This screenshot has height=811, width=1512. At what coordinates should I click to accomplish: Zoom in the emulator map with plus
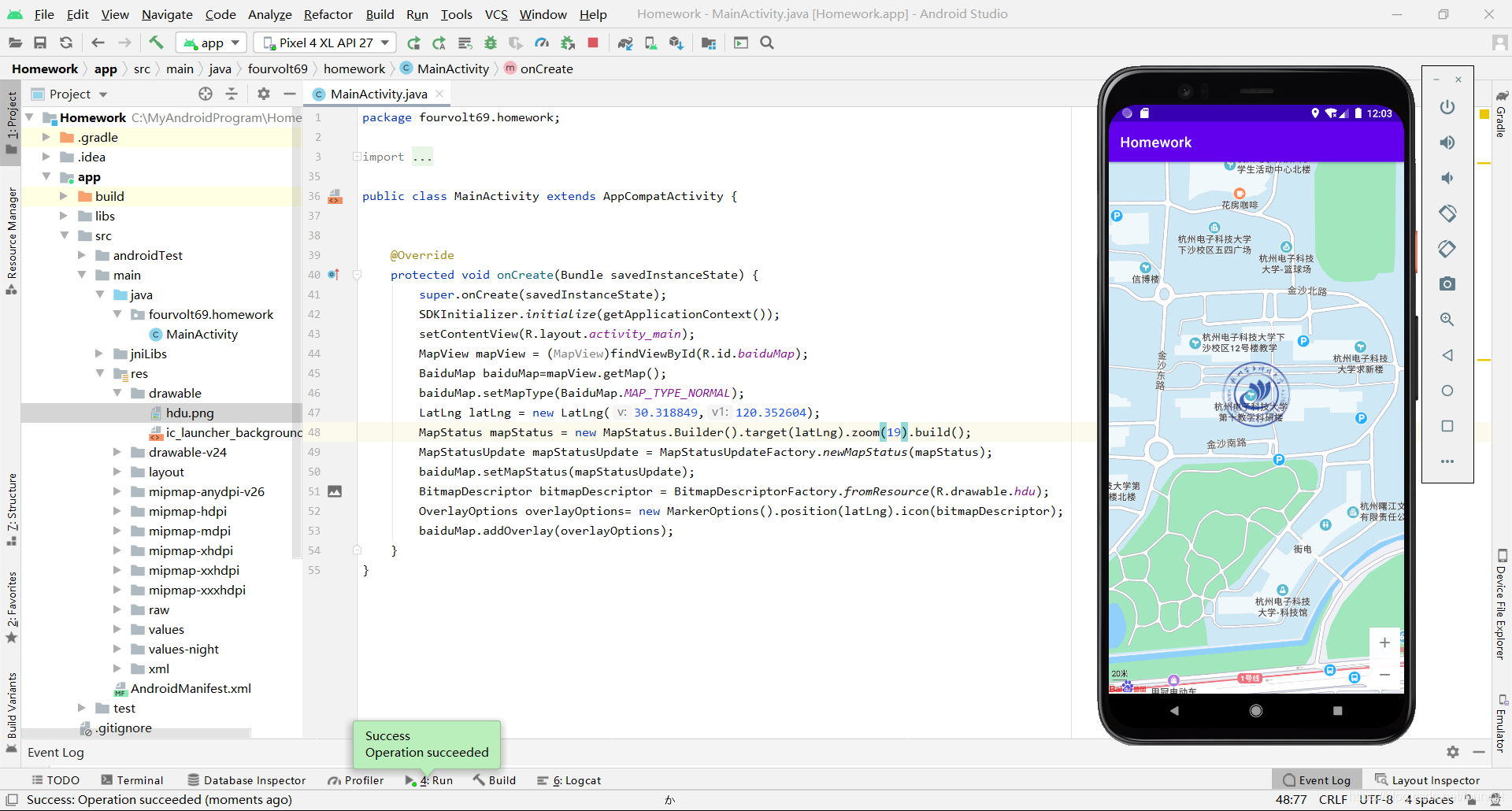[x=1384, y=643]
